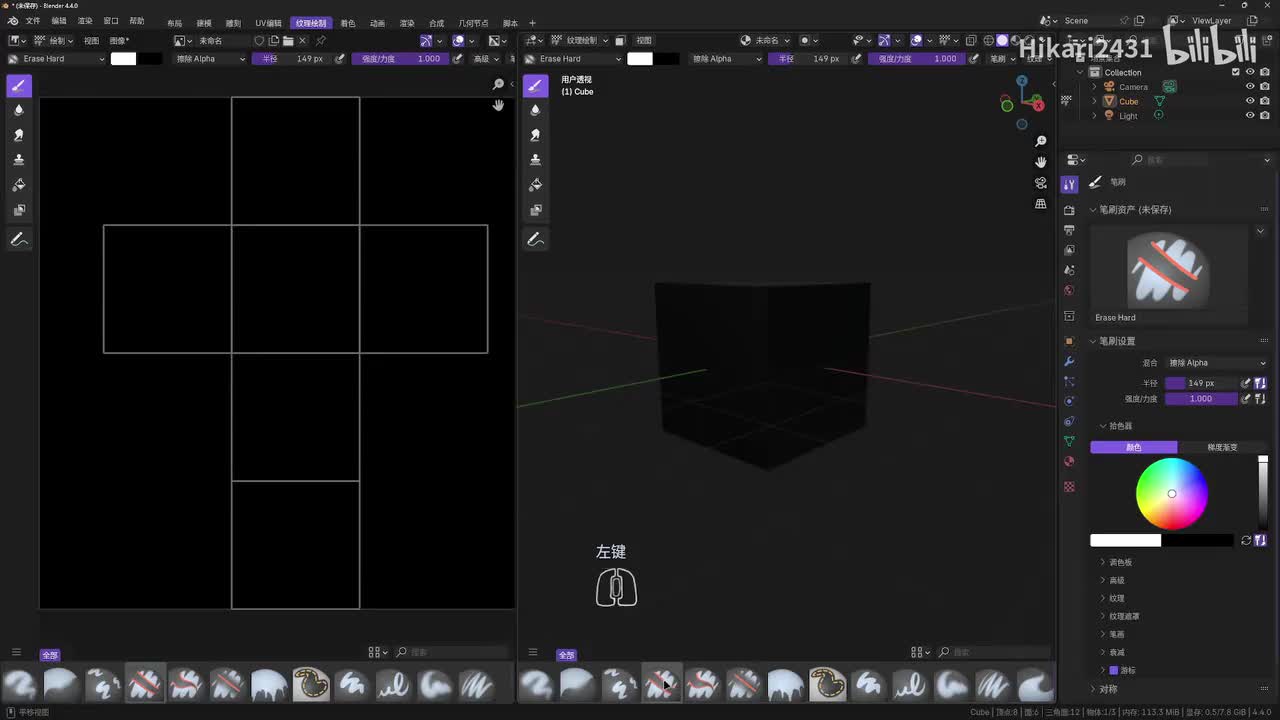Viewport: 1280px width, 720px height.
Task: Click the Blender logo menu
Action: click(x=13, y=21)
